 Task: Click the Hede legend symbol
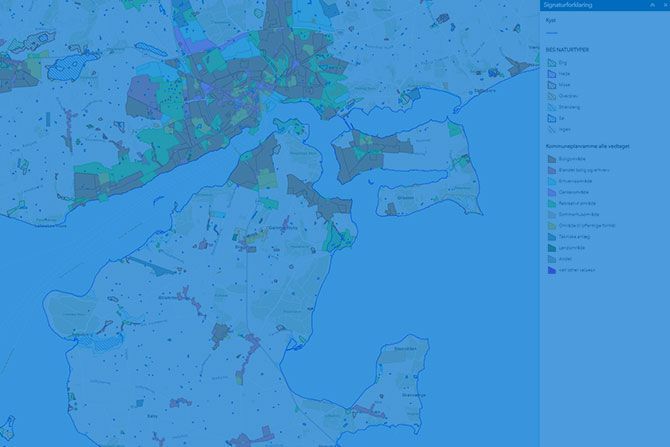pyautogui.click(x=550, y=74)
